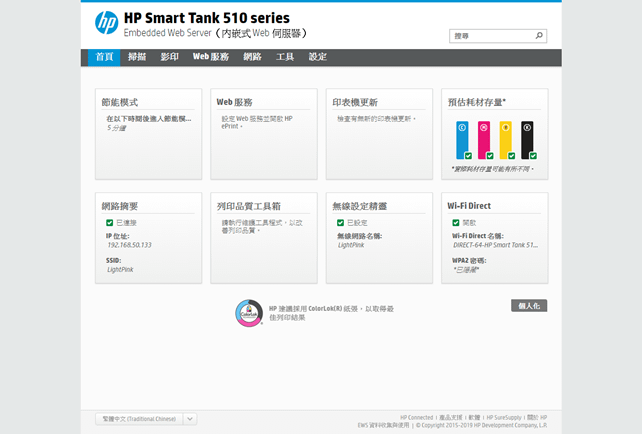Go to the 首頁 tab

(x=104, y=57)
